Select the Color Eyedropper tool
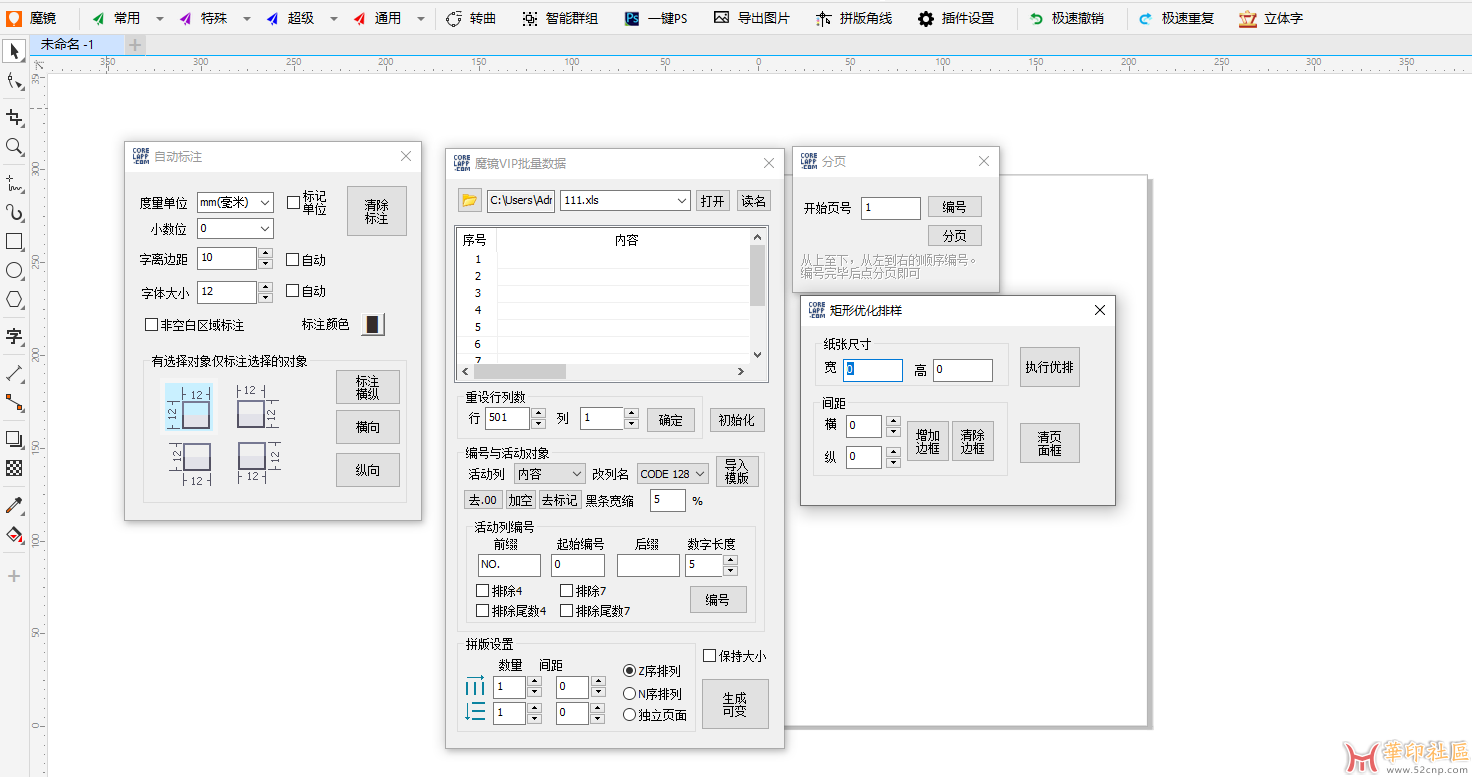The height and width of the screenshot is (777, 1472). [14, 505]
